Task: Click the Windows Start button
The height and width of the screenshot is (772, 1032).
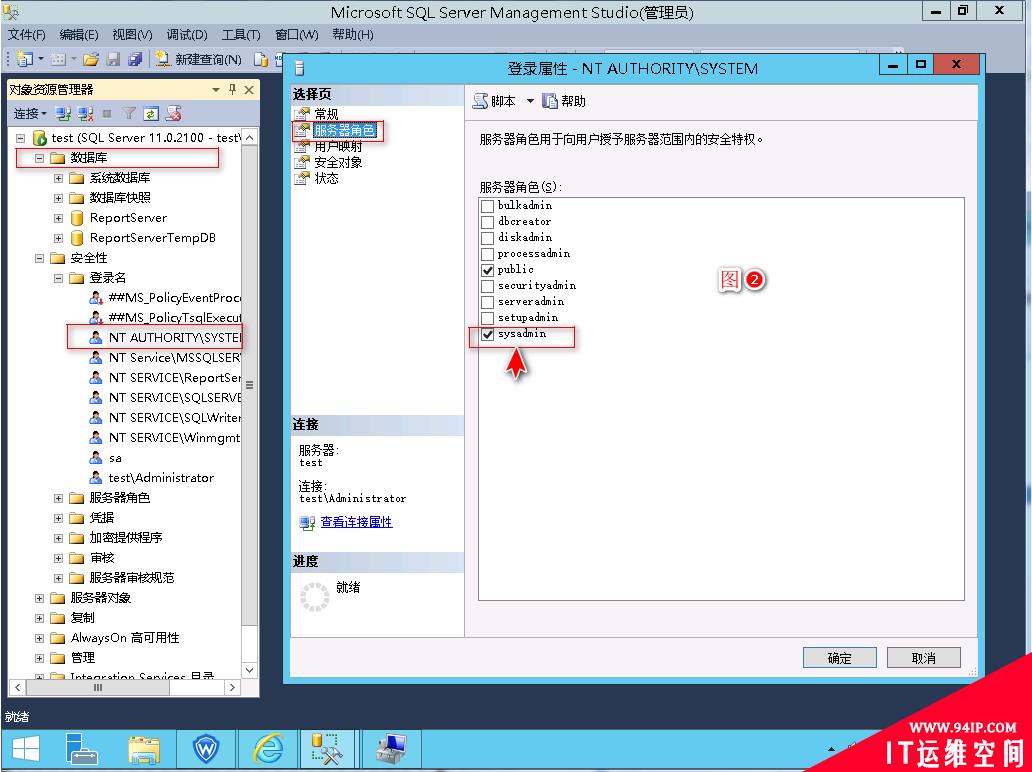Action: pyautogui.click(x=26, y=750)
